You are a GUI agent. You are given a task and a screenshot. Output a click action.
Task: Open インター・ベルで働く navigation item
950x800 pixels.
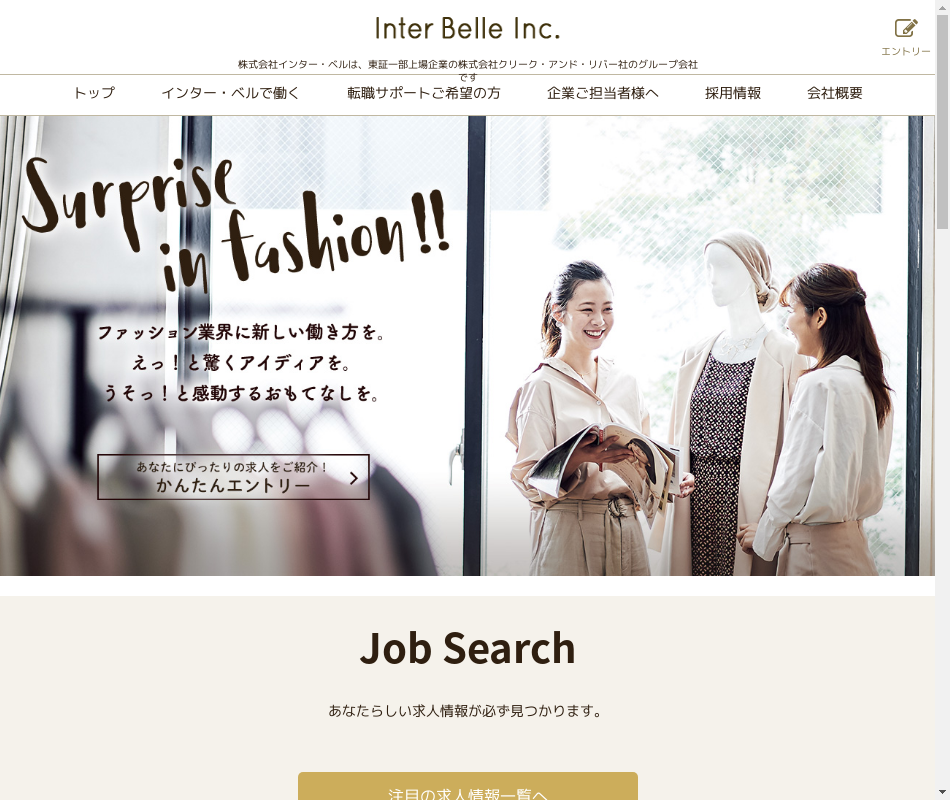pyautogui.click(x=230, y=93)
